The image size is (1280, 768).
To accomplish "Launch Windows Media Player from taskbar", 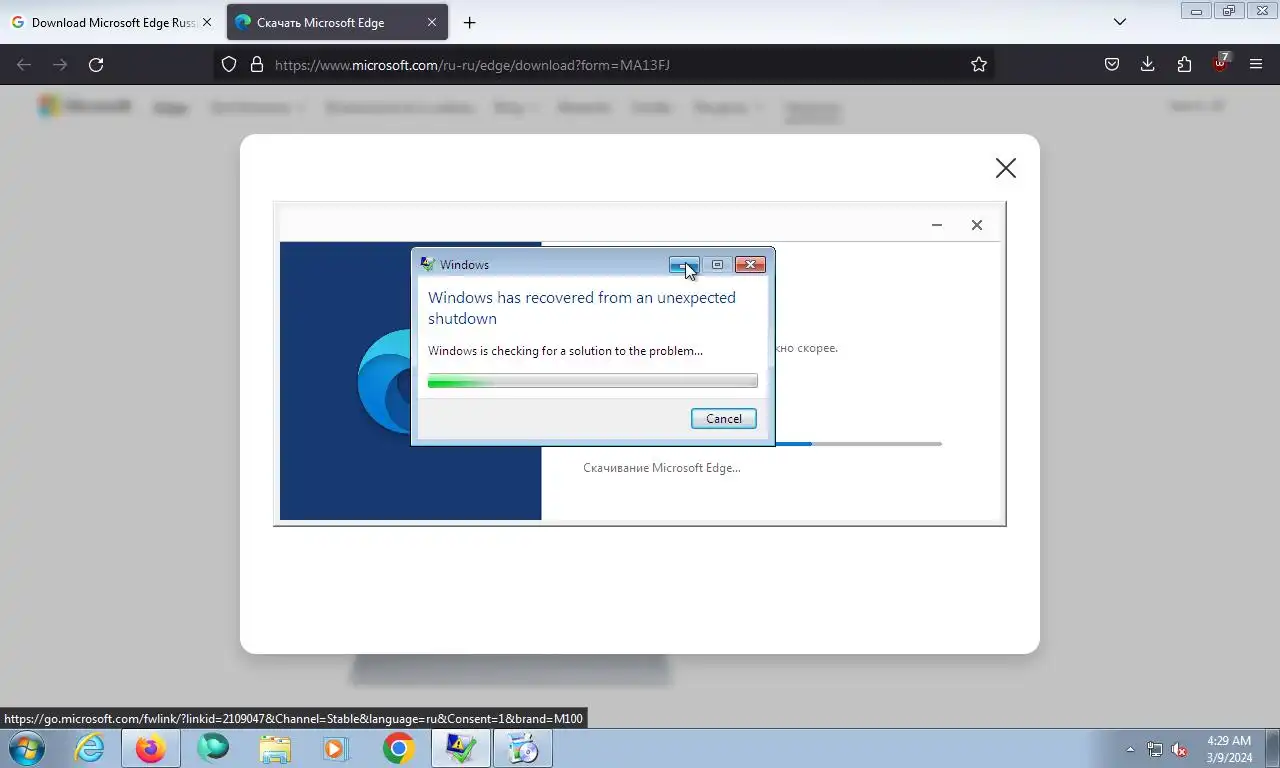I will point(336,748).
